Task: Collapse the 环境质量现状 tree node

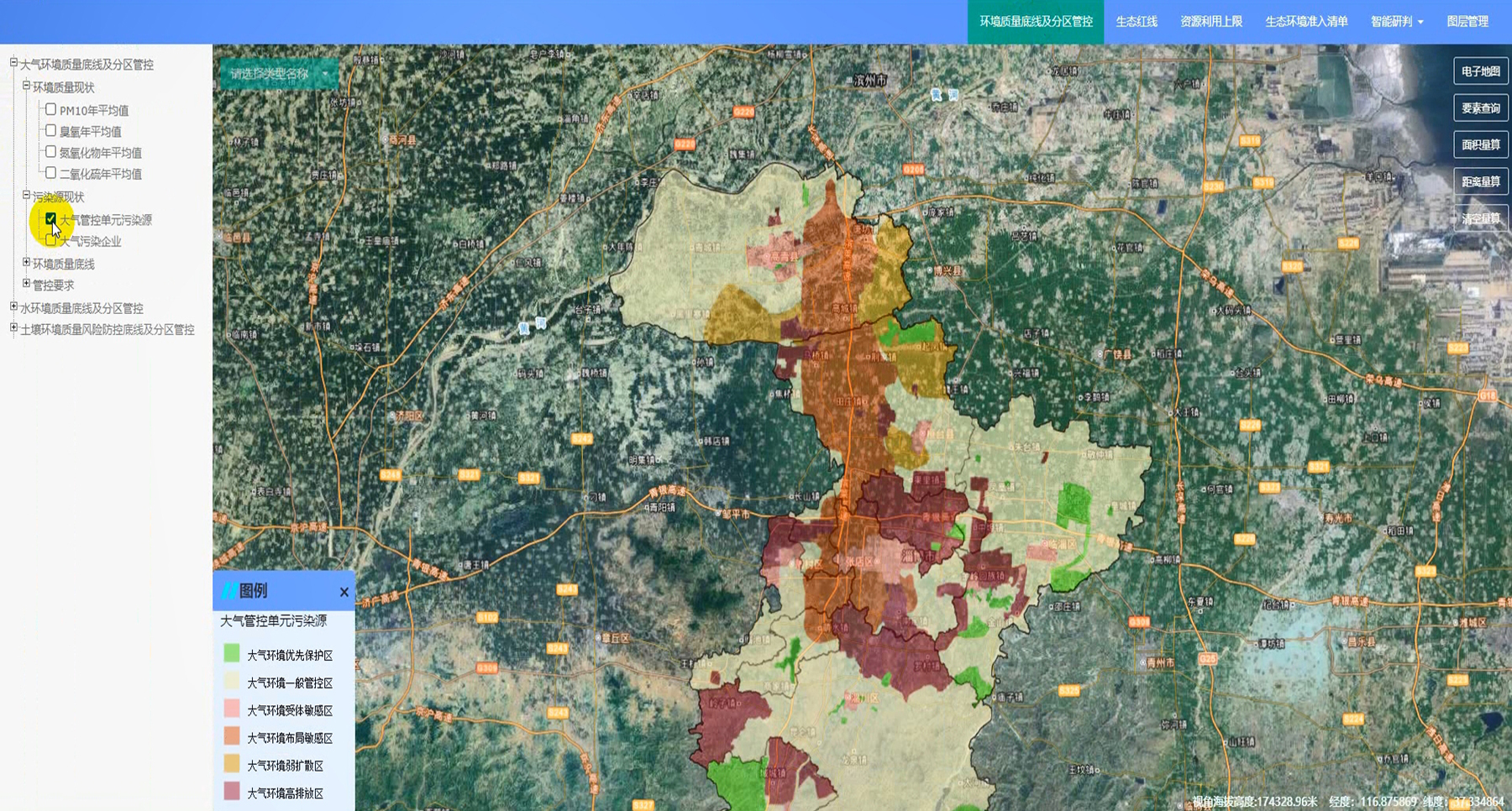Action: tap(26, 86)
